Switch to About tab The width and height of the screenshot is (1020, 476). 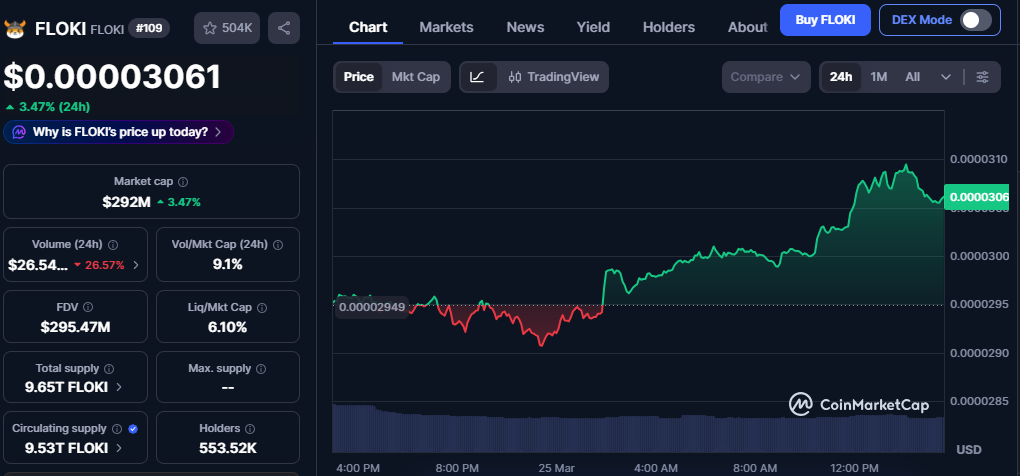pos(747,27)
